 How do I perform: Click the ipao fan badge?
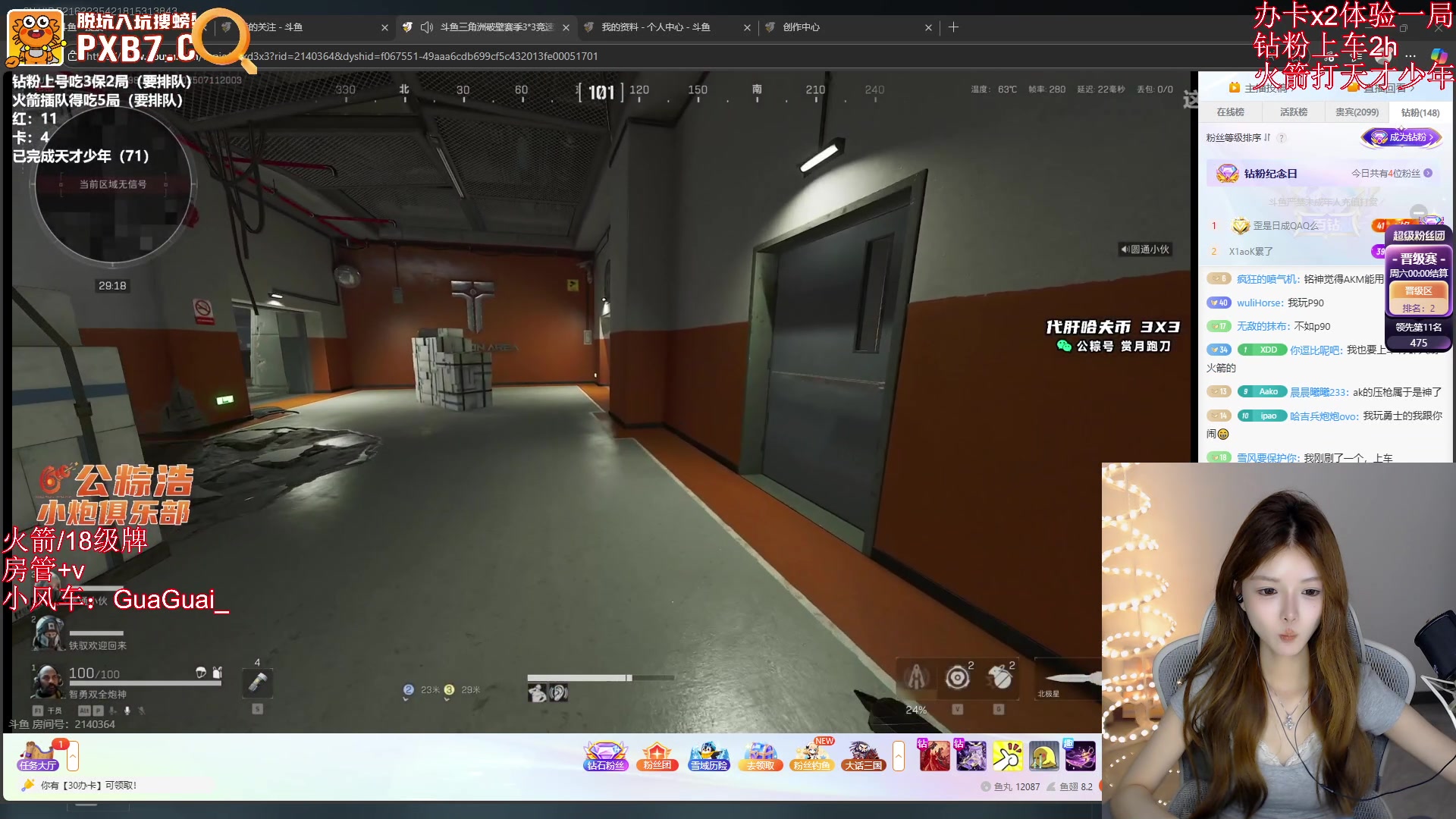[x=1262, y=416]
